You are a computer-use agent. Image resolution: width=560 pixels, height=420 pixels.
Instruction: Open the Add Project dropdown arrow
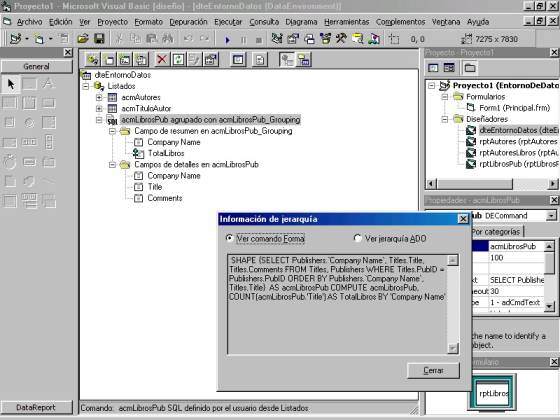point(27,39)
